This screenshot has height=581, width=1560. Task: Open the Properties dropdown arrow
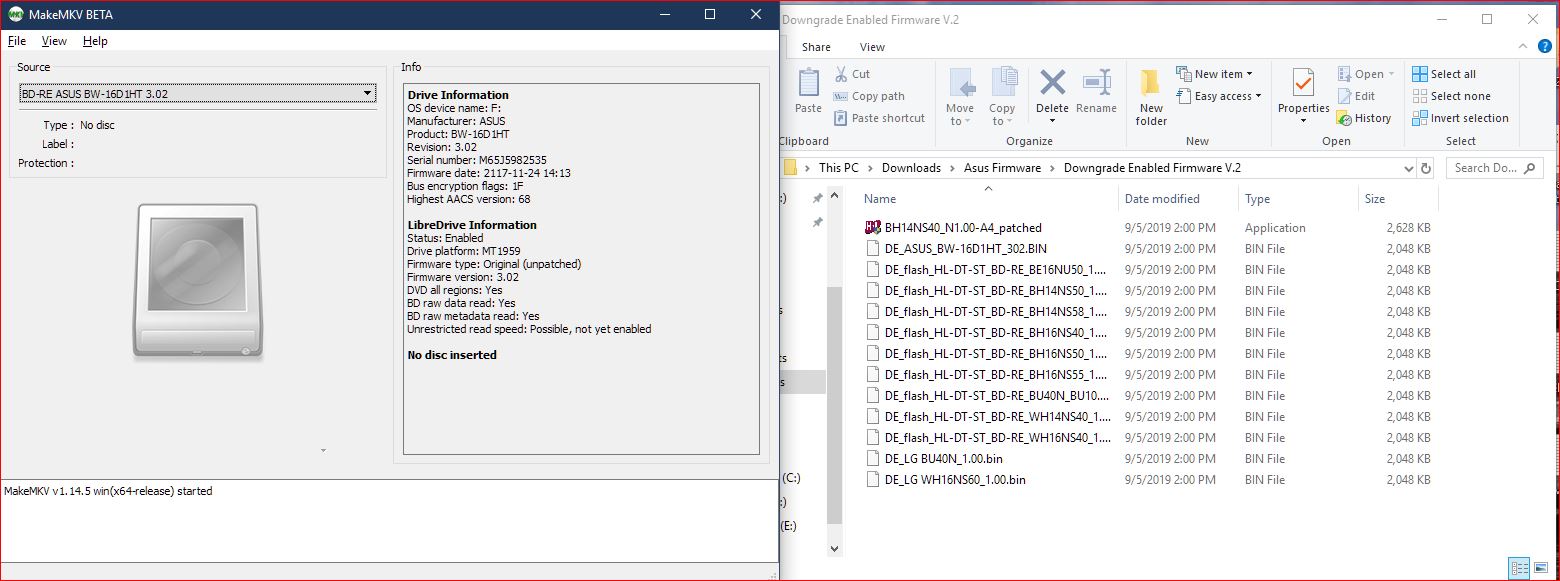click(1303, 122)
